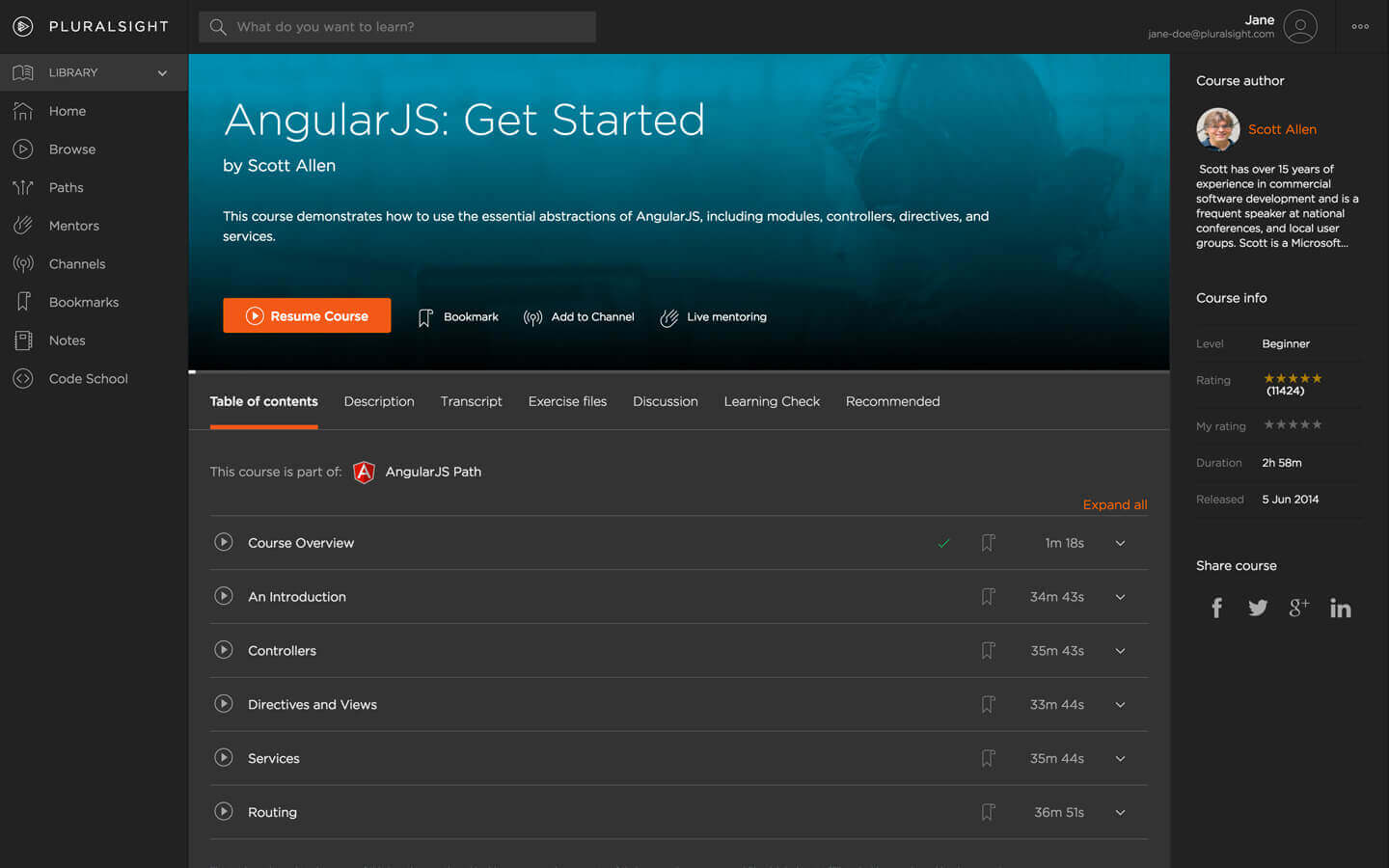Play the Controllers module
Screen dimensions: 1389x868
[224, 650]
